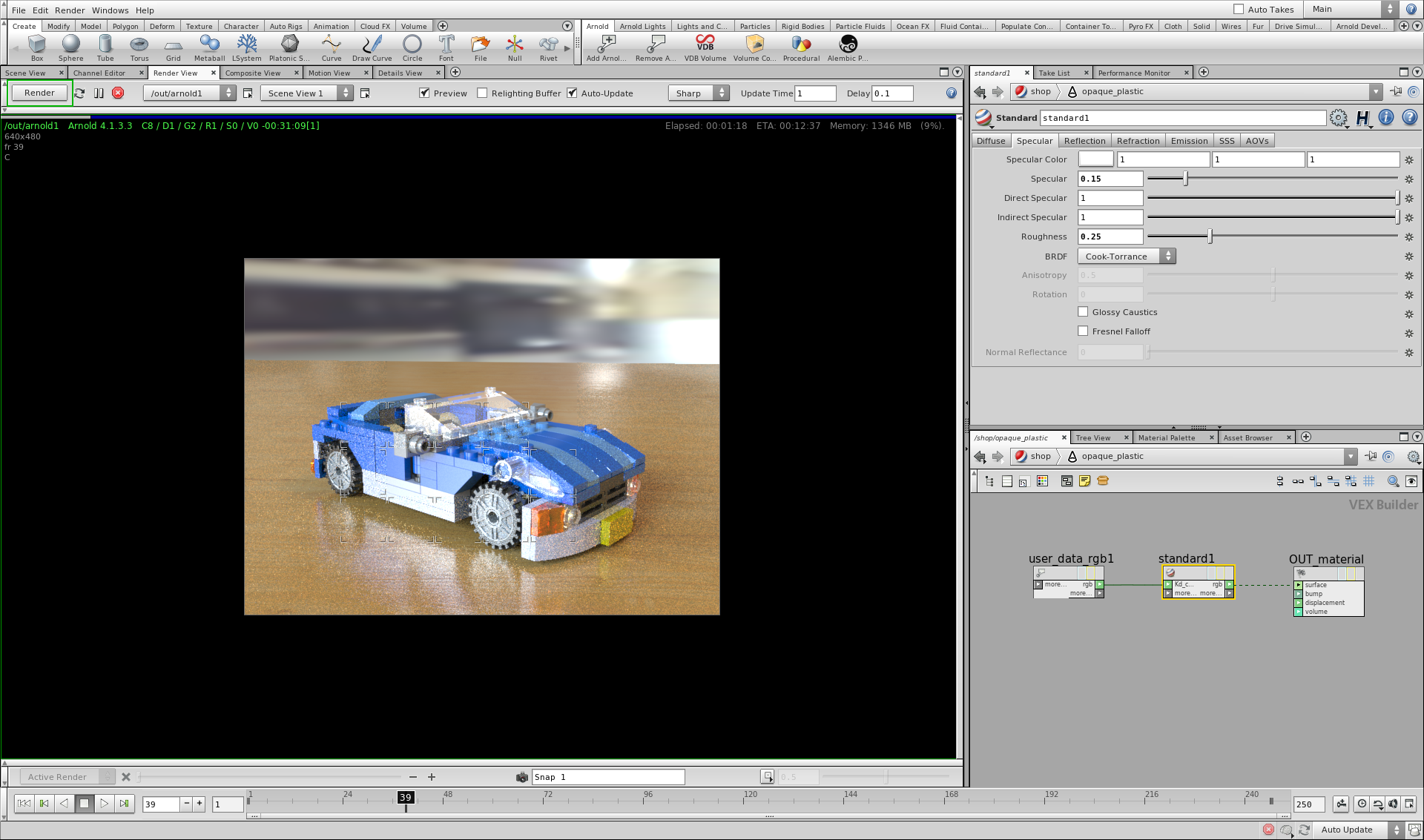This screenshot has height=840, width=1424.
Task: Click the snapshot camera icon
Action: point(521,777)
